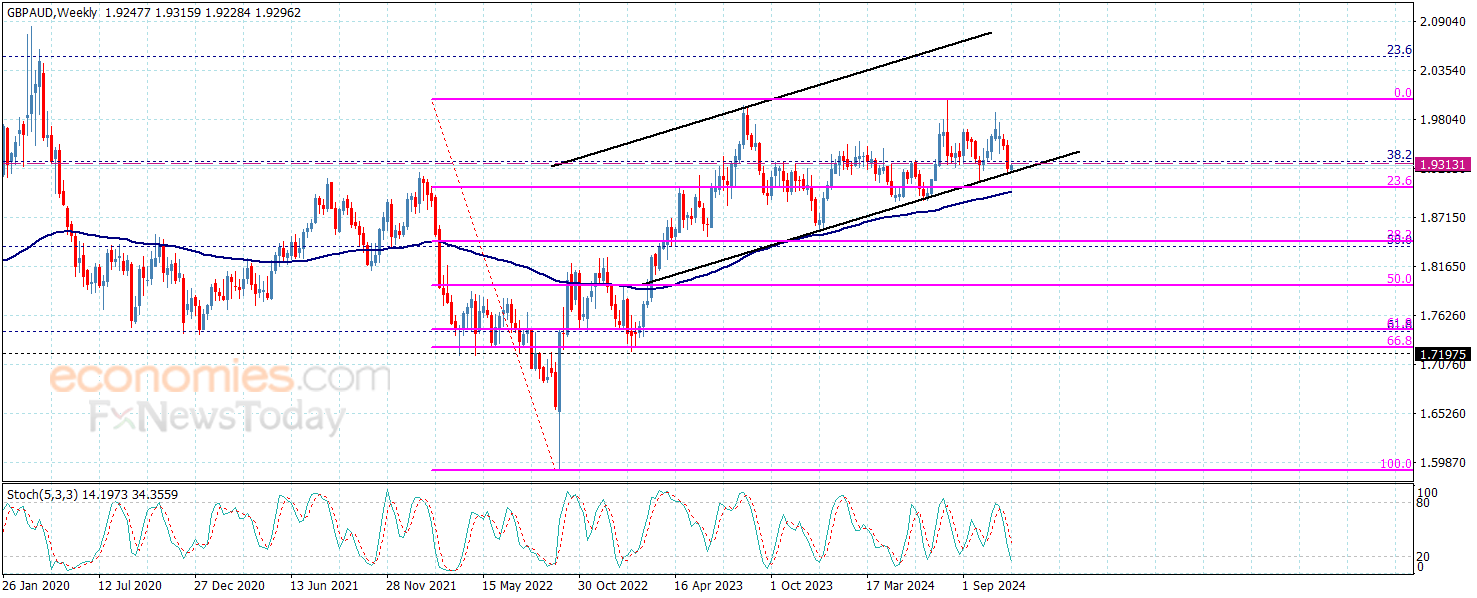
Task: Click the 2.03540 price axis label
Action: [x=1443, y=71]
